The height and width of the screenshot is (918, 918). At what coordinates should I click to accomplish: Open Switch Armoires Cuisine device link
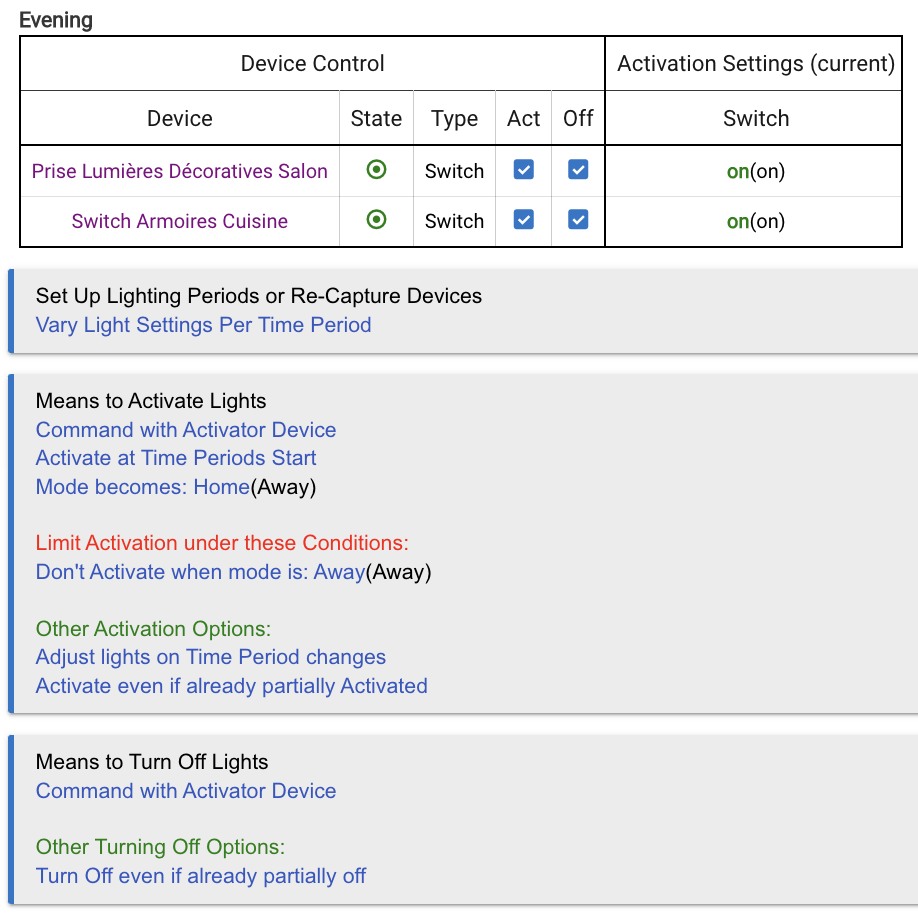click(x=180, y=221)
